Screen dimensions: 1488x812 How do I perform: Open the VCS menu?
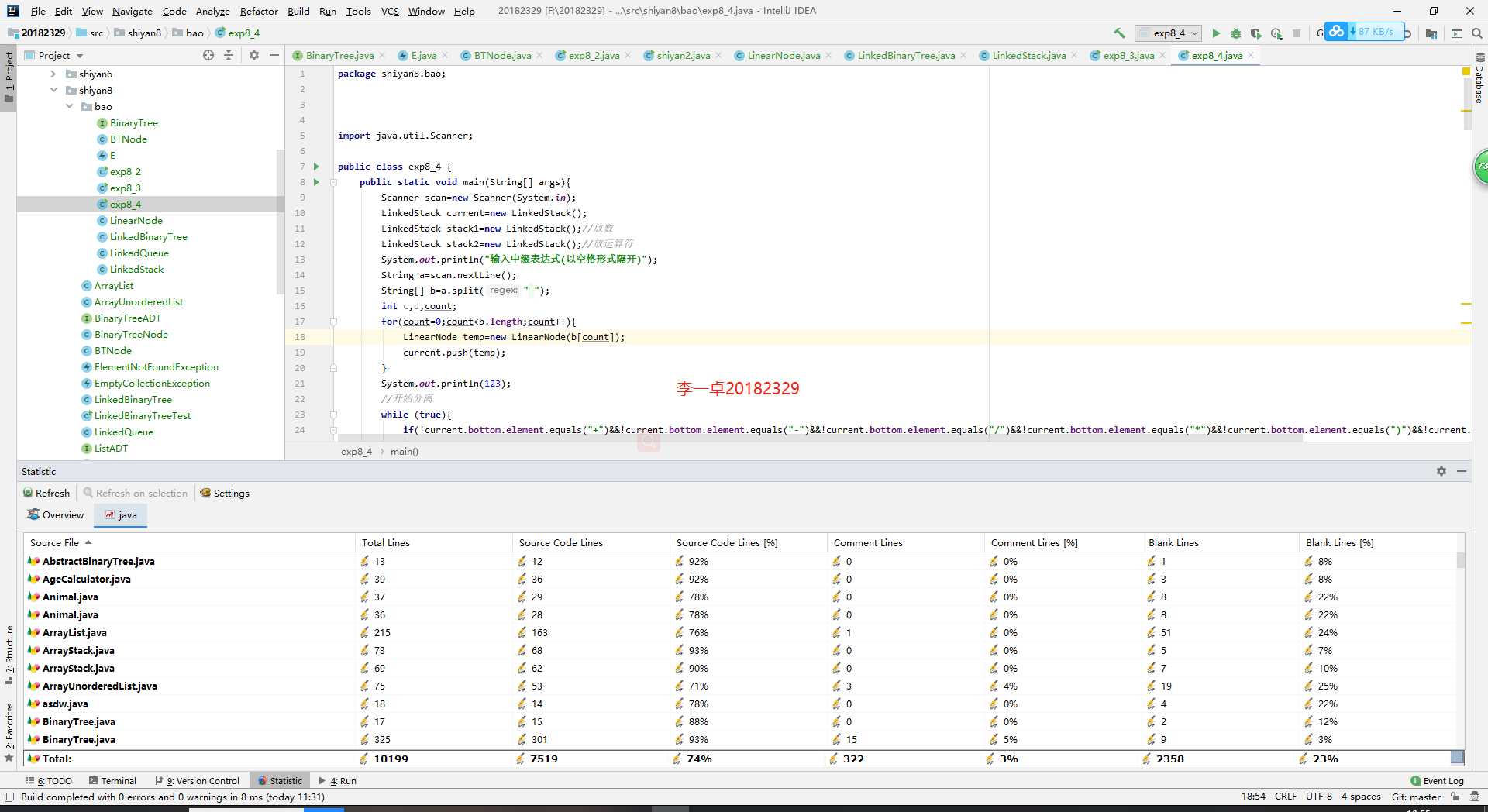point(390,11)
